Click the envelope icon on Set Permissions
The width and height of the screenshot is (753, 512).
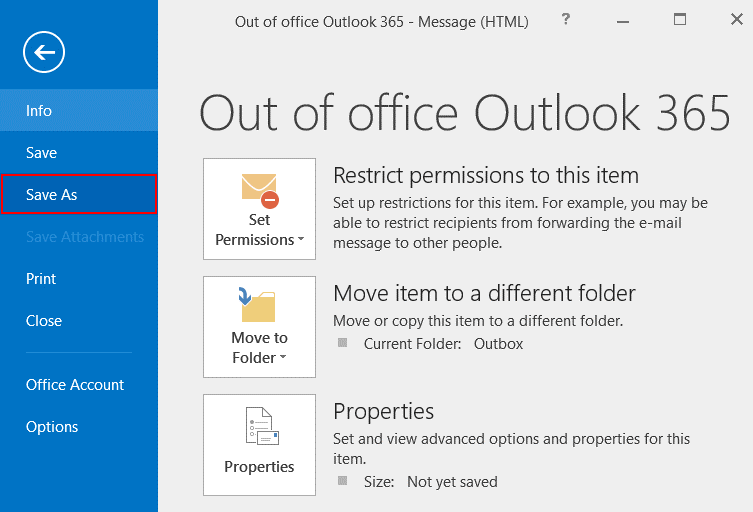259,188
